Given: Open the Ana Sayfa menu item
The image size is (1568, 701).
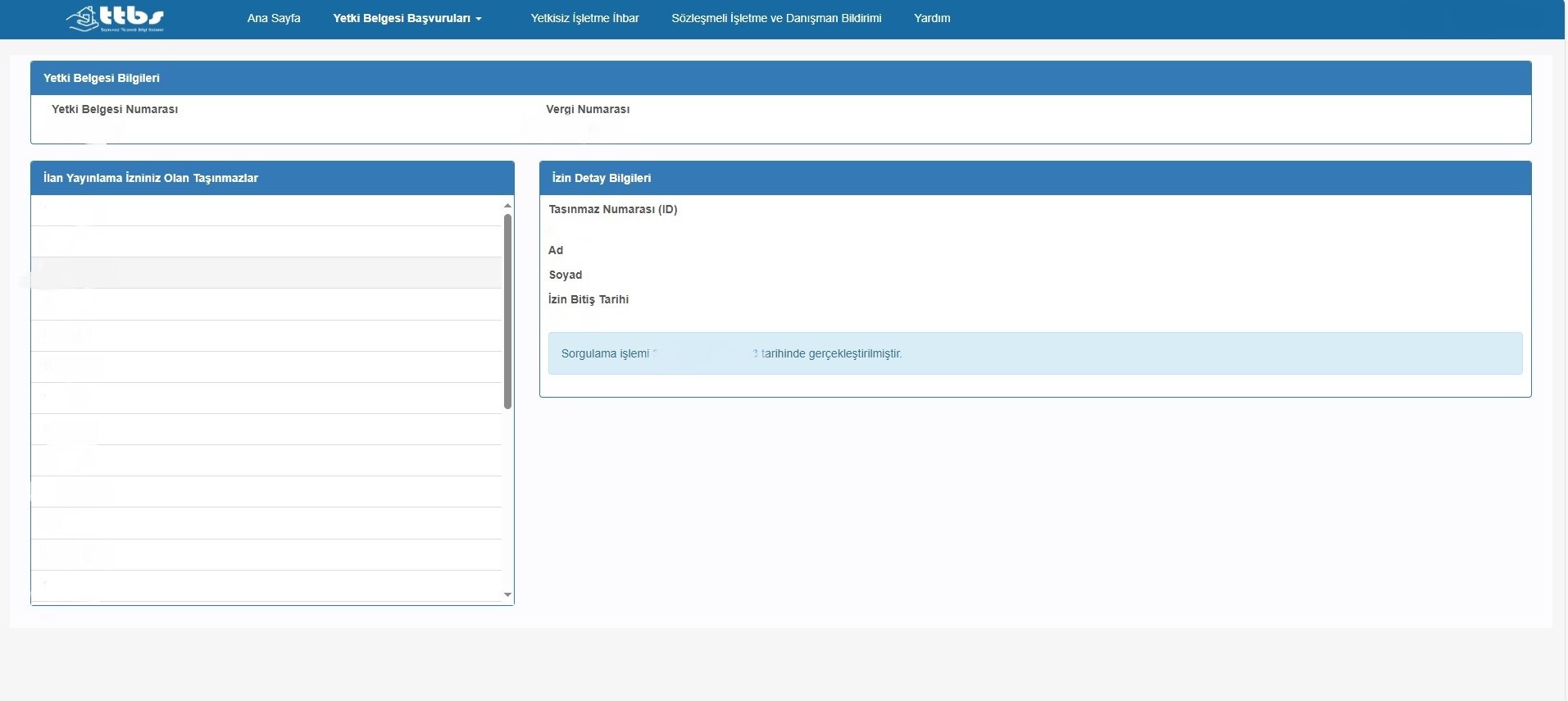Looking at the screenshot, I should point(274,18).
